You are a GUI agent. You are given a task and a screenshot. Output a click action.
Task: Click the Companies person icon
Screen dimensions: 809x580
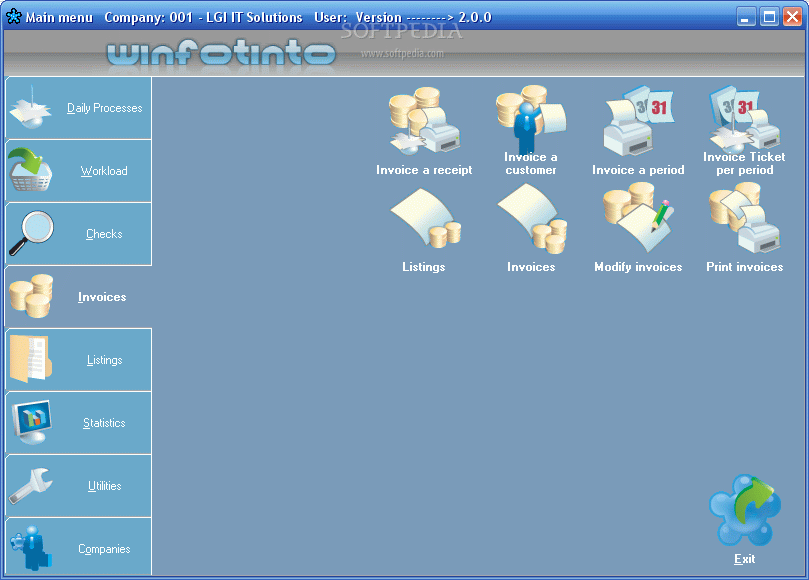click(31, 549)
